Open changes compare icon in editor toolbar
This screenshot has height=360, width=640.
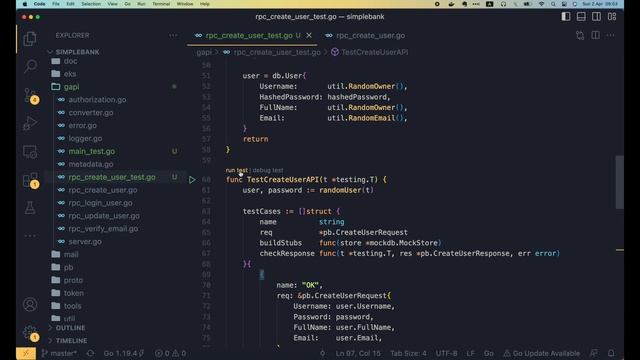[580, 36]
